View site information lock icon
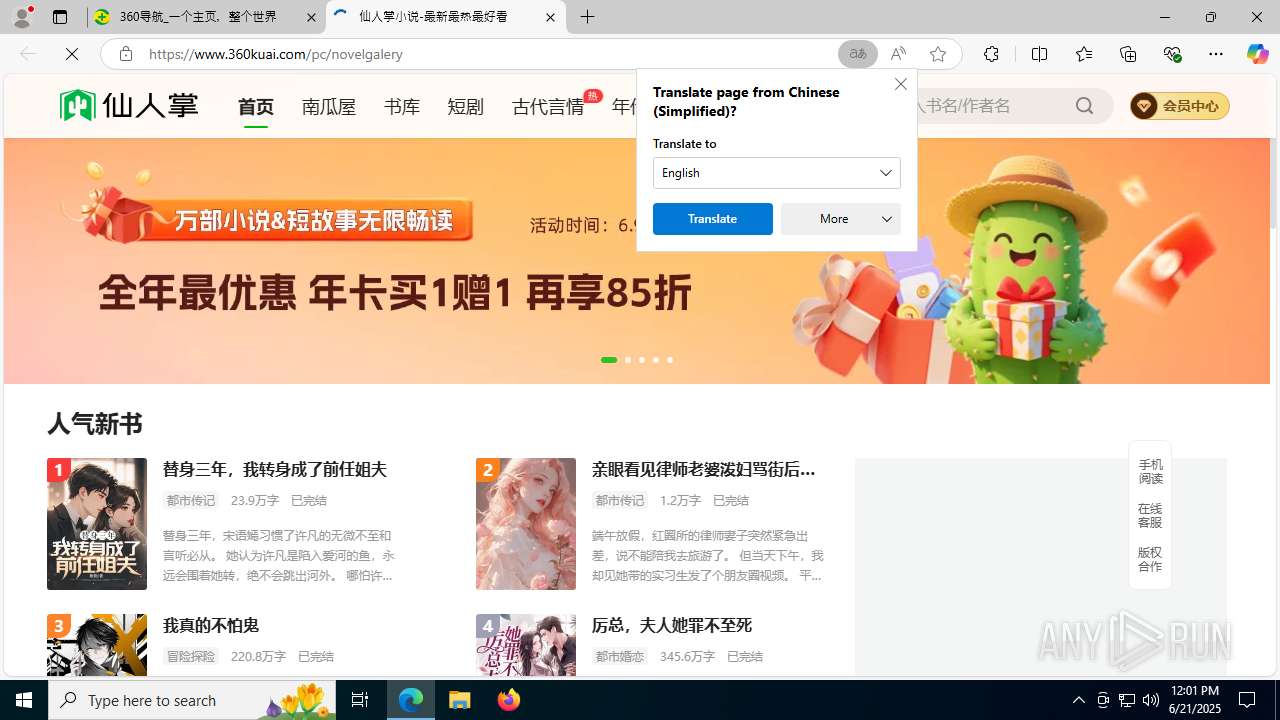 pyautogui.click(x=125, y=54)
